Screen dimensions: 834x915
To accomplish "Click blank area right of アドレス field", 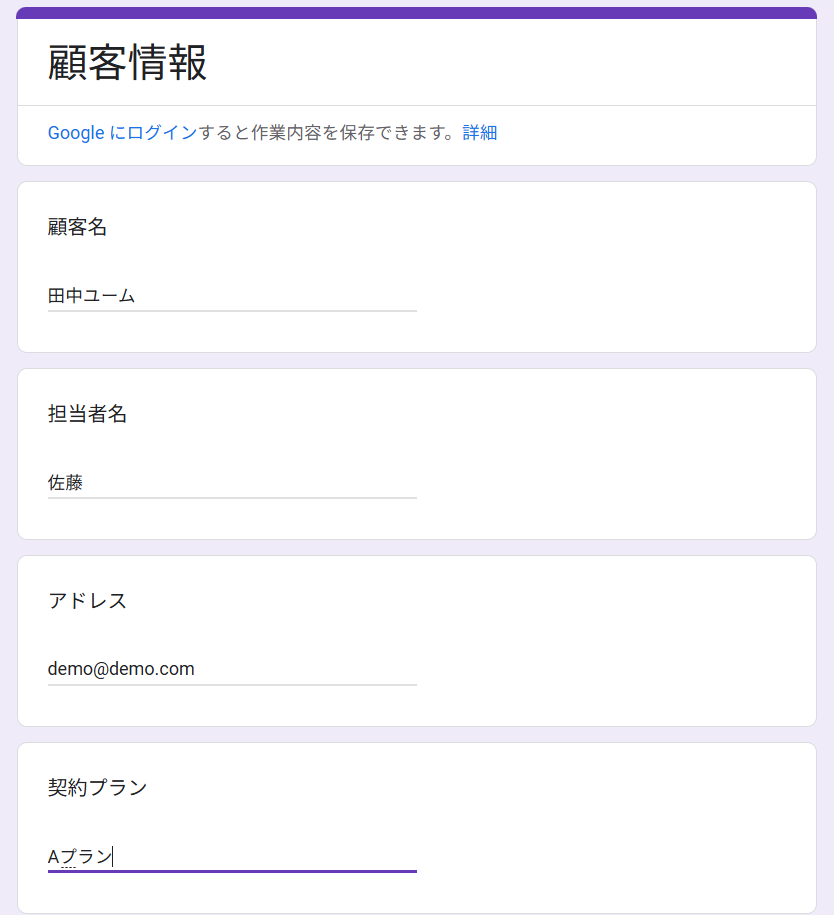I will tap(615, 669).
